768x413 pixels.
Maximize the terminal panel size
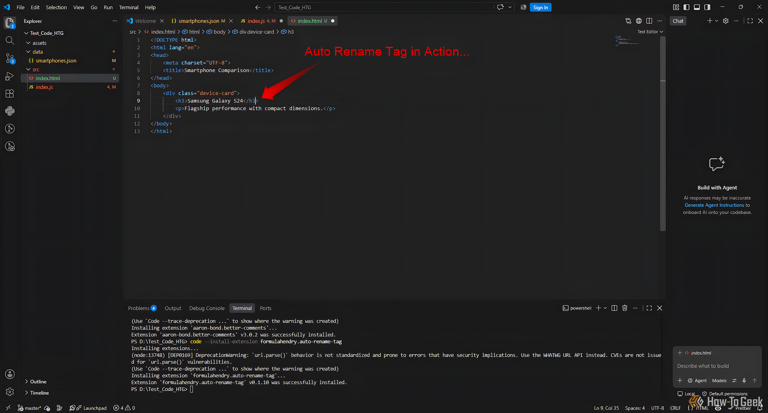(649, 308)
